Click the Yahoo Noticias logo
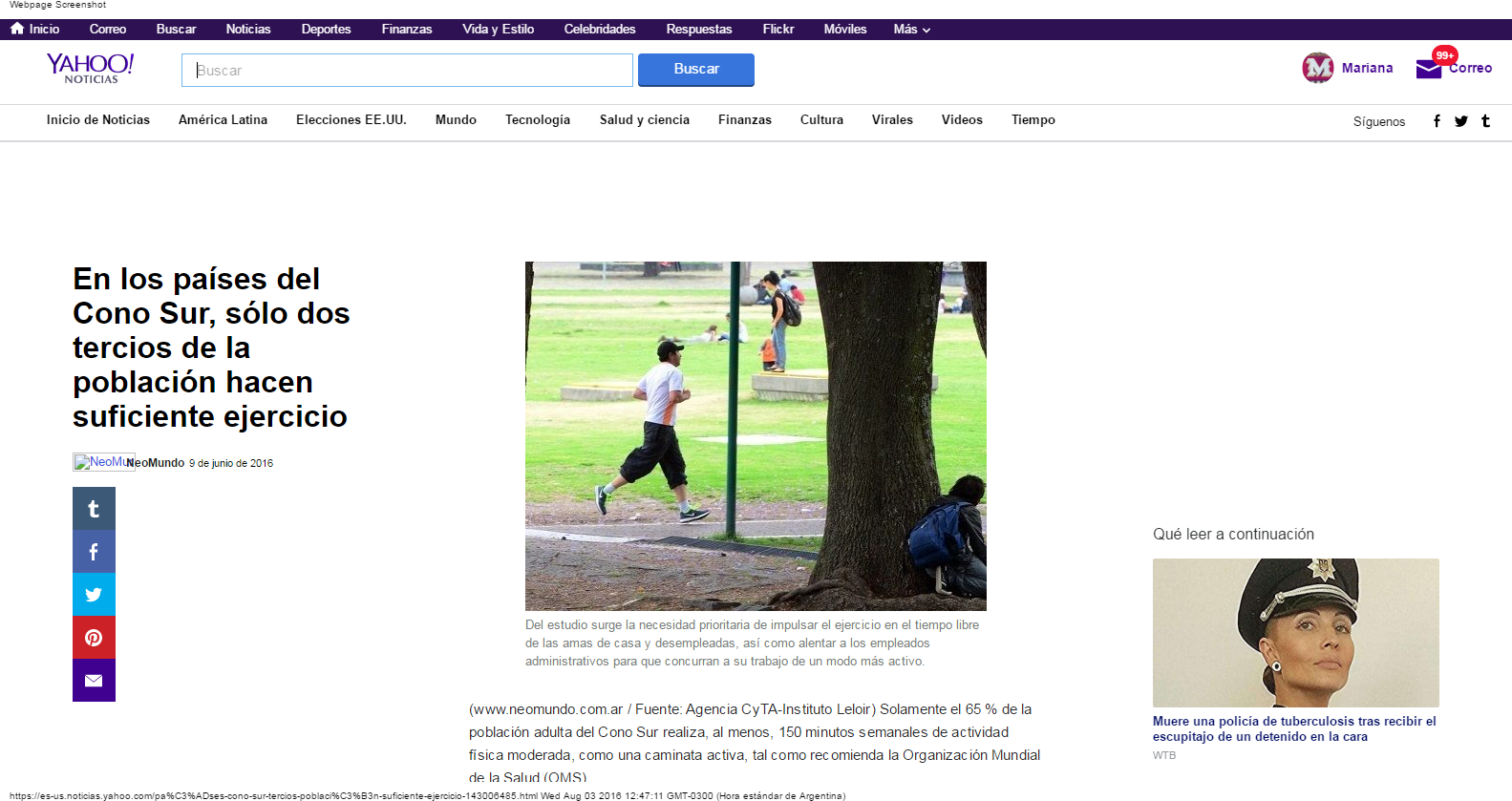 coord(91,68)
